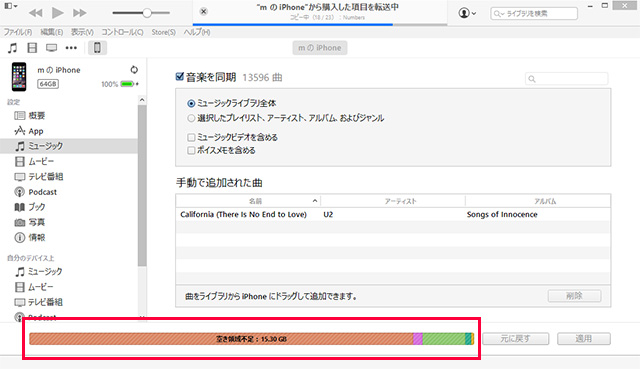Click the sidebar scrollbar thumb
Image resolution: width=640 pixels, height=369 pixels.
[142, 186]
